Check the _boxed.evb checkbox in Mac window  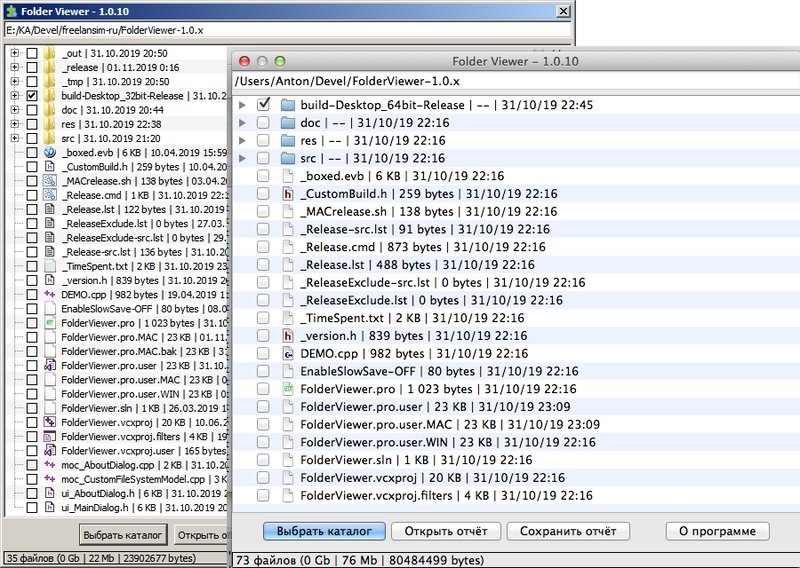(x=263, y=176)
